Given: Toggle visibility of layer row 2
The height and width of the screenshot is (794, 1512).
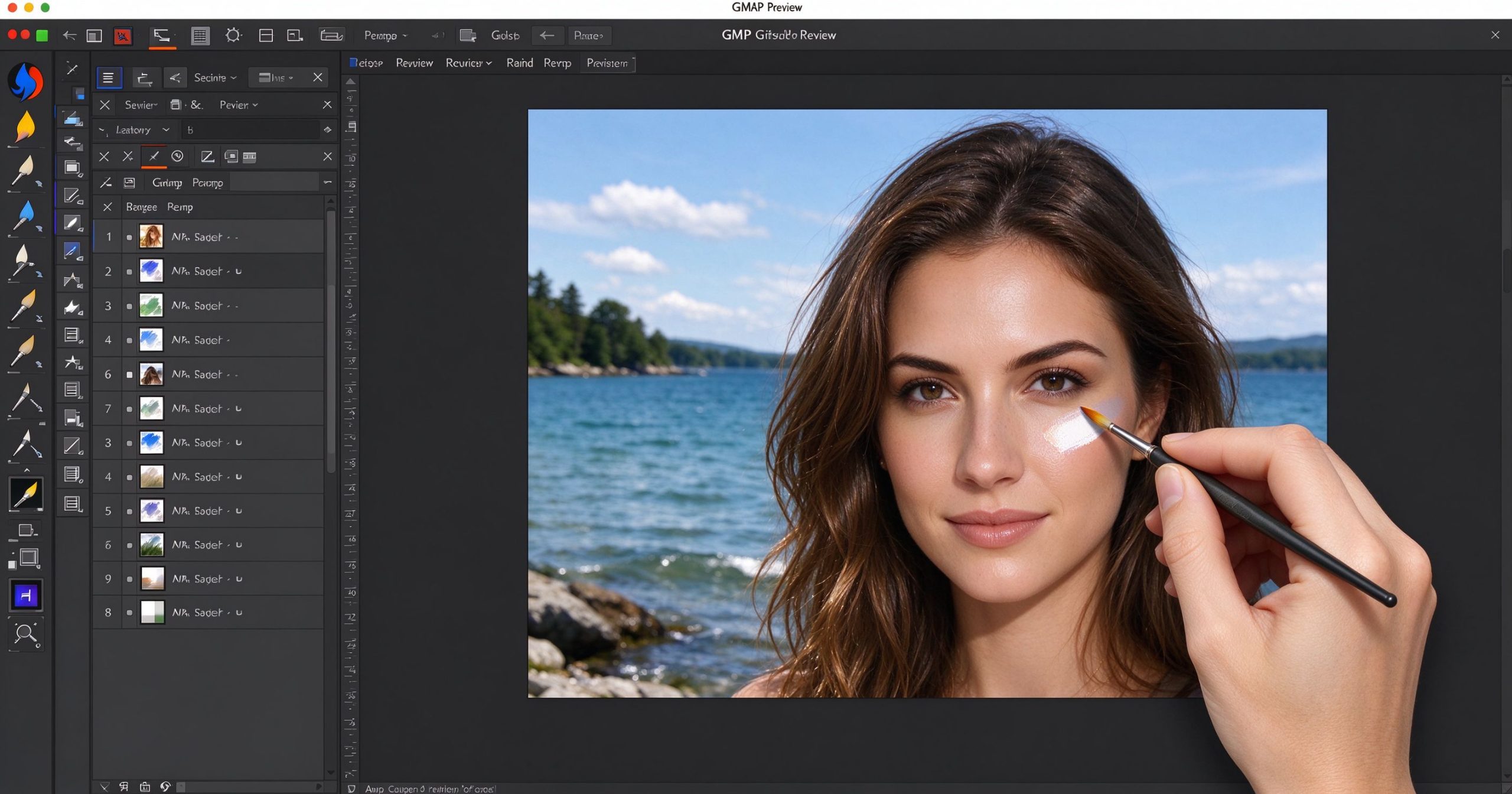Looking at the screenshot, I should 129,272.
